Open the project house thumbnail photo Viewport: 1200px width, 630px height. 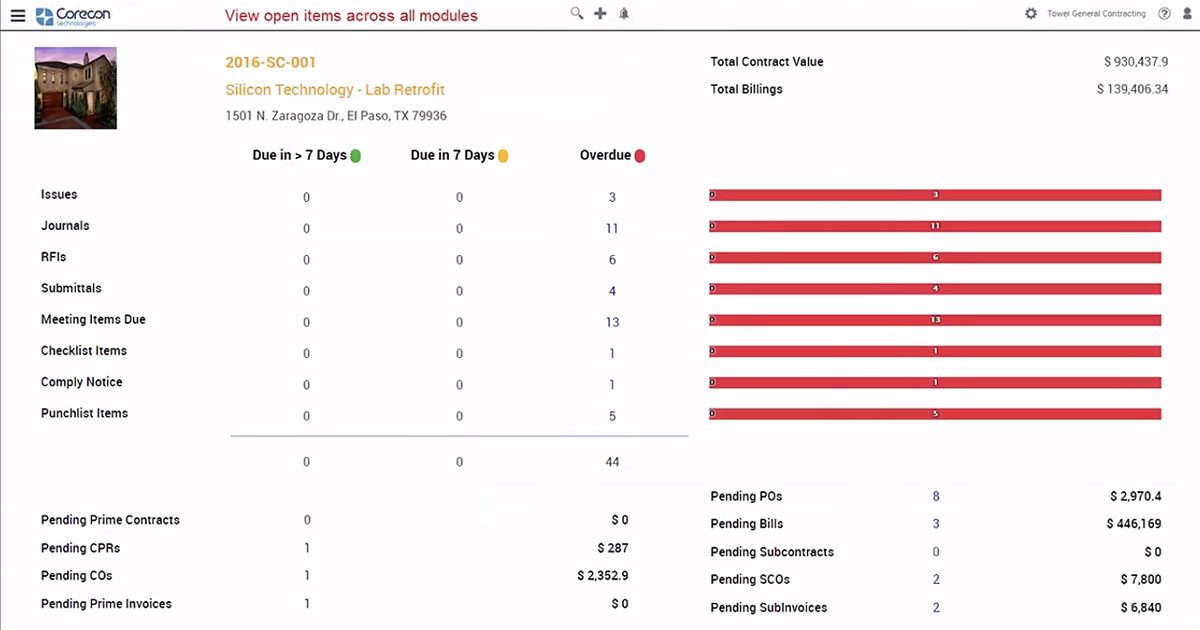pos(75,88)
